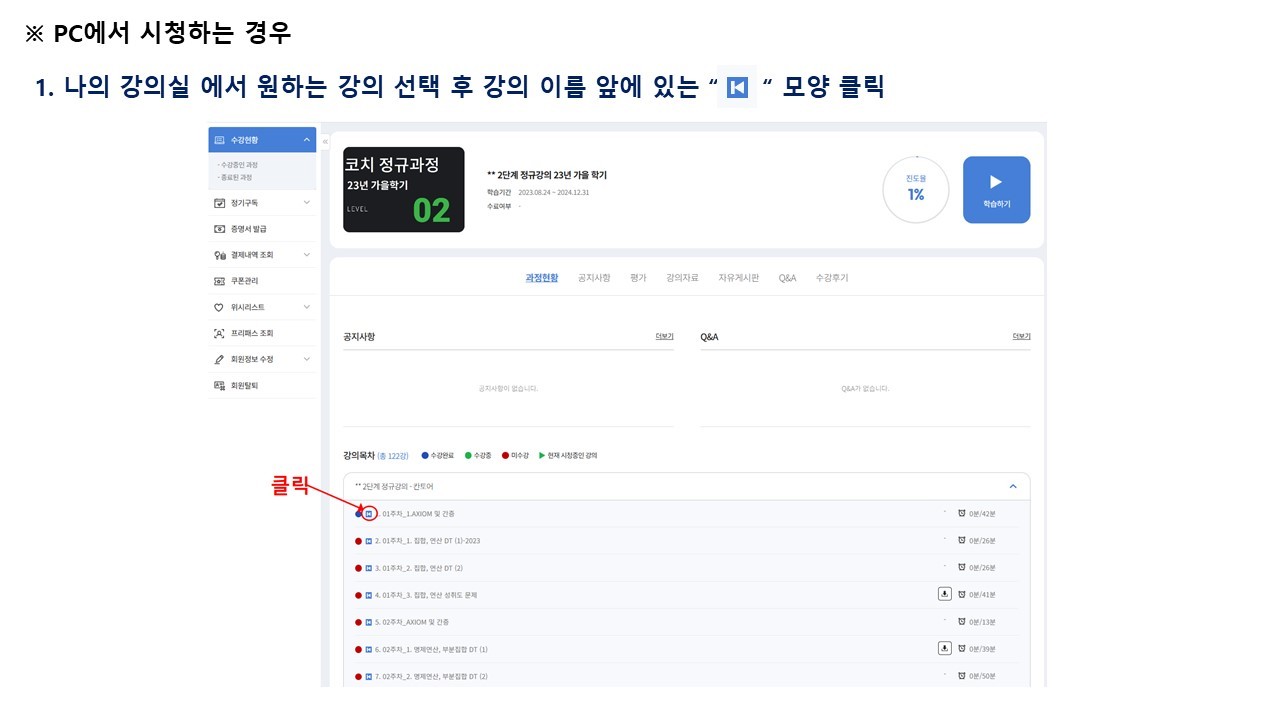
Task: Collapse the 수강현황 menu chevron
Action: 306,140
